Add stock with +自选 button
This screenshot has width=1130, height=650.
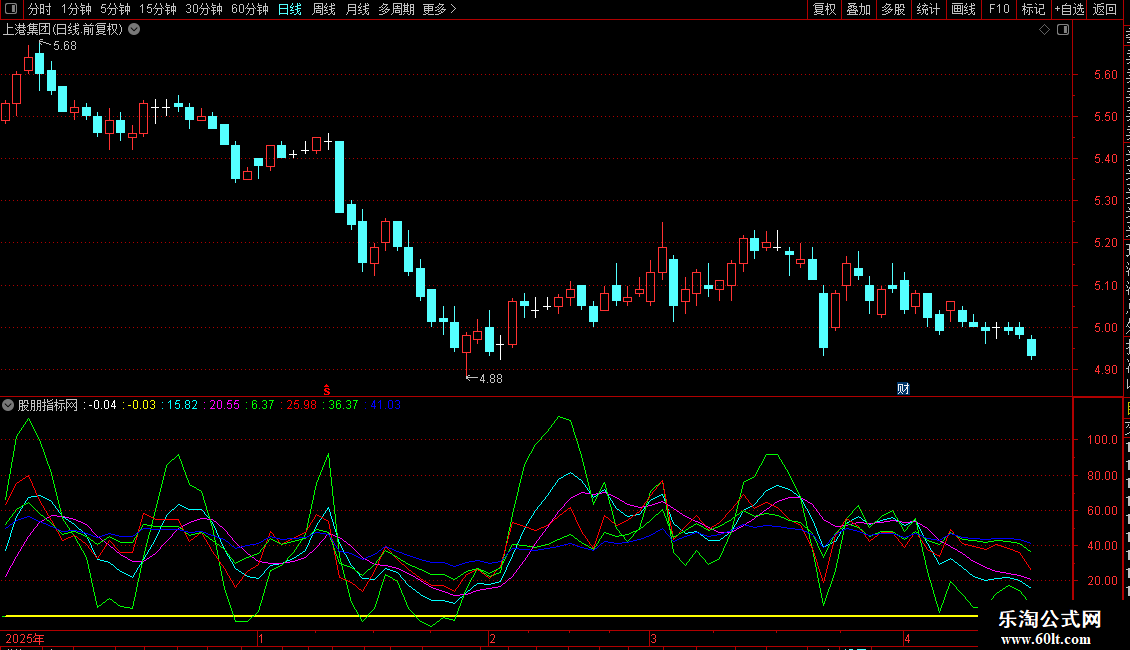pyautogui.click(x=1069, y=9)
